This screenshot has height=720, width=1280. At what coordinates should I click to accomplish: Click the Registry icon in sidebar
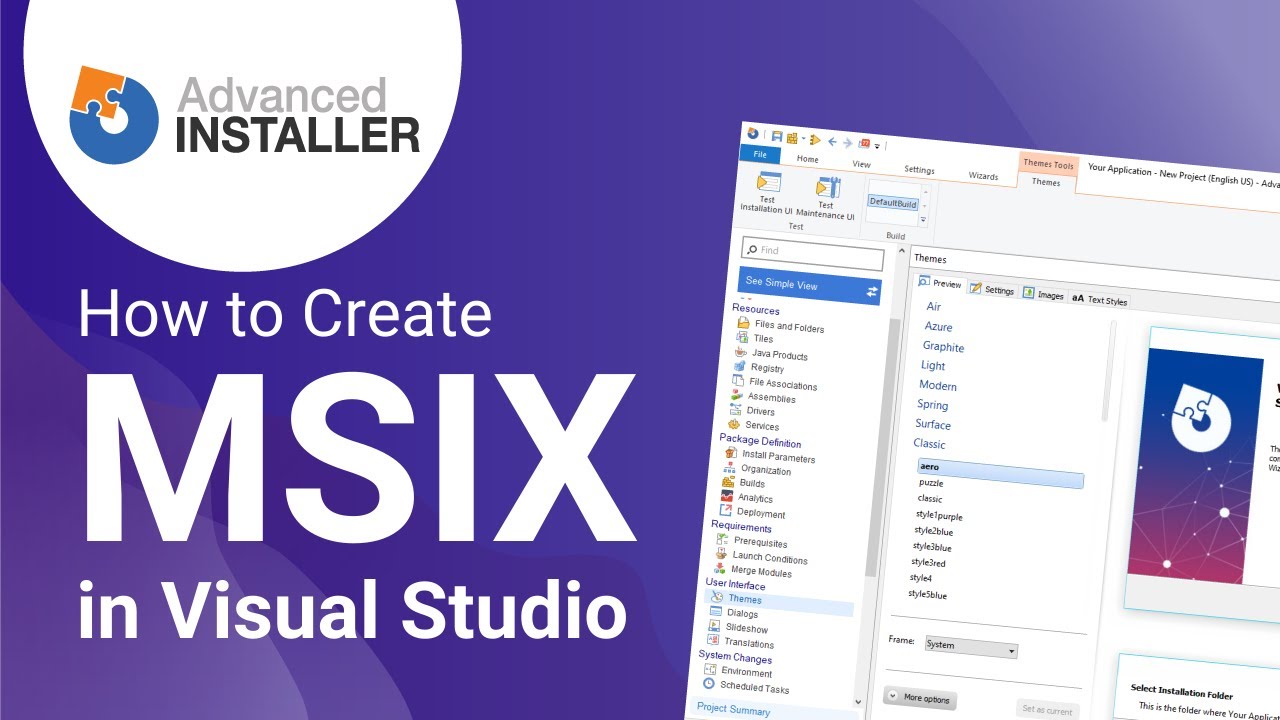[x=739, y=366]
